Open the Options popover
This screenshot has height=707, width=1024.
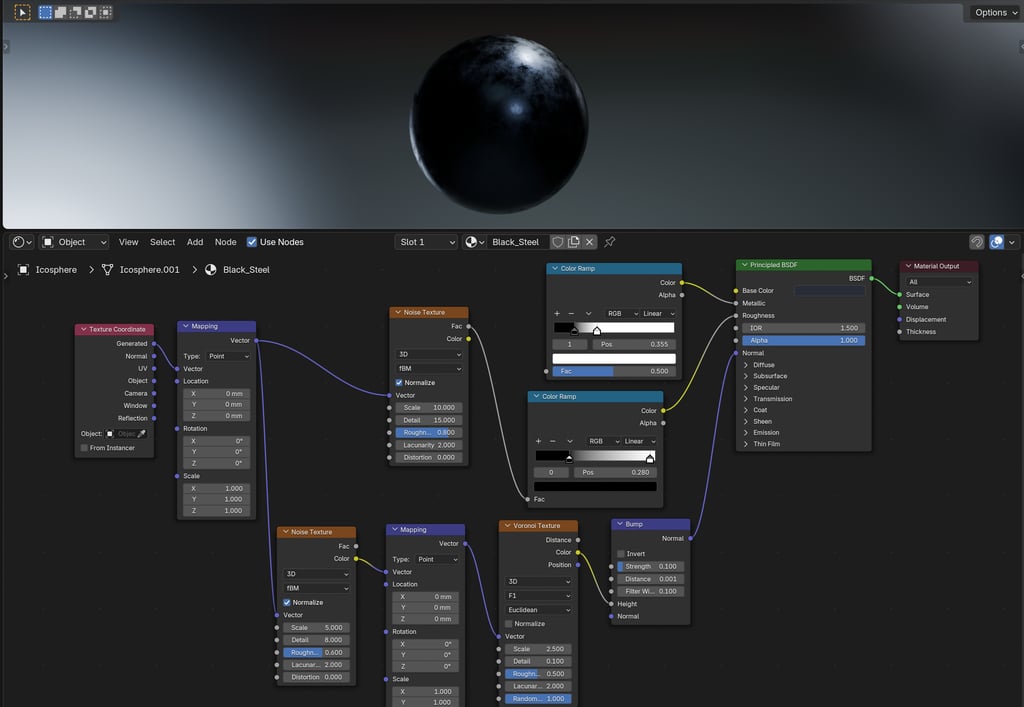click(995, 12)
